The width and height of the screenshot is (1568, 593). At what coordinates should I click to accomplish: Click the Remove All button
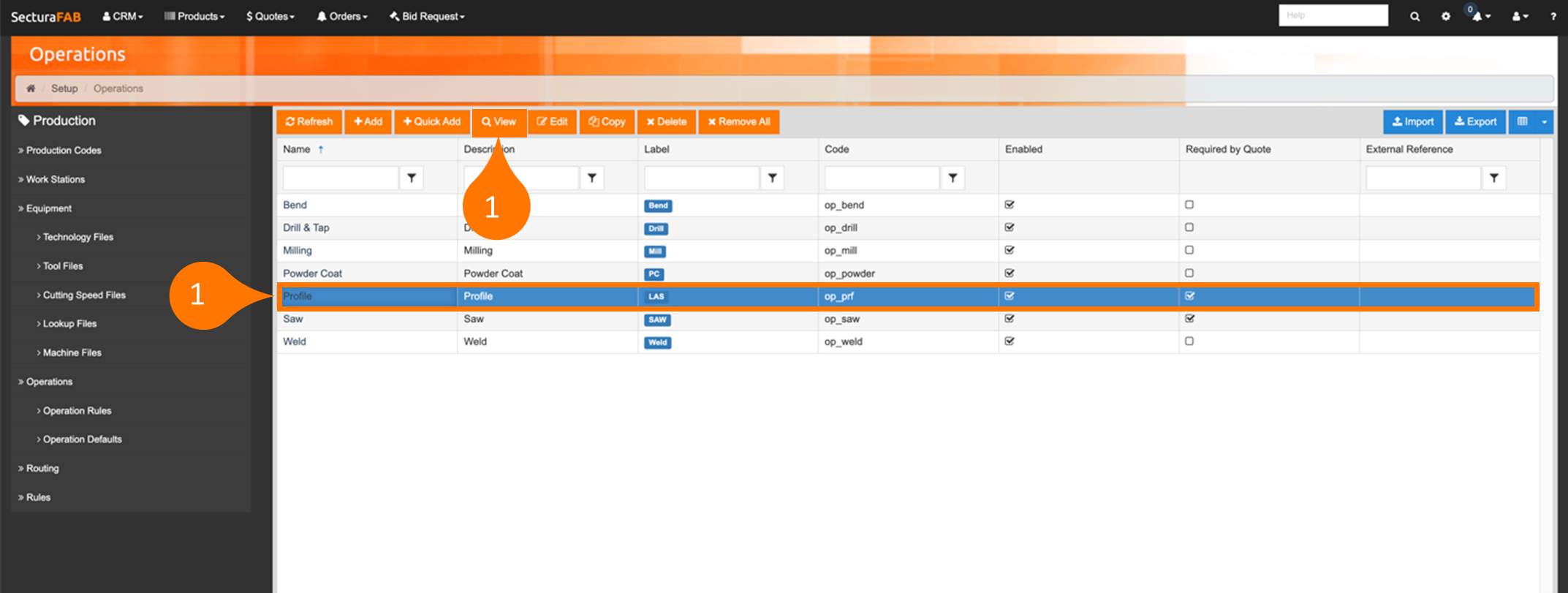(738, 121)
